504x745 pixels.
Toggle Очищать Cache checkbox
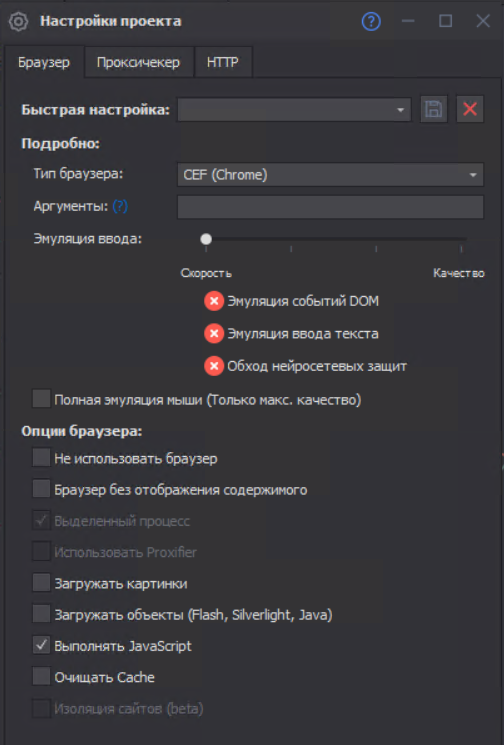[41, 676]
